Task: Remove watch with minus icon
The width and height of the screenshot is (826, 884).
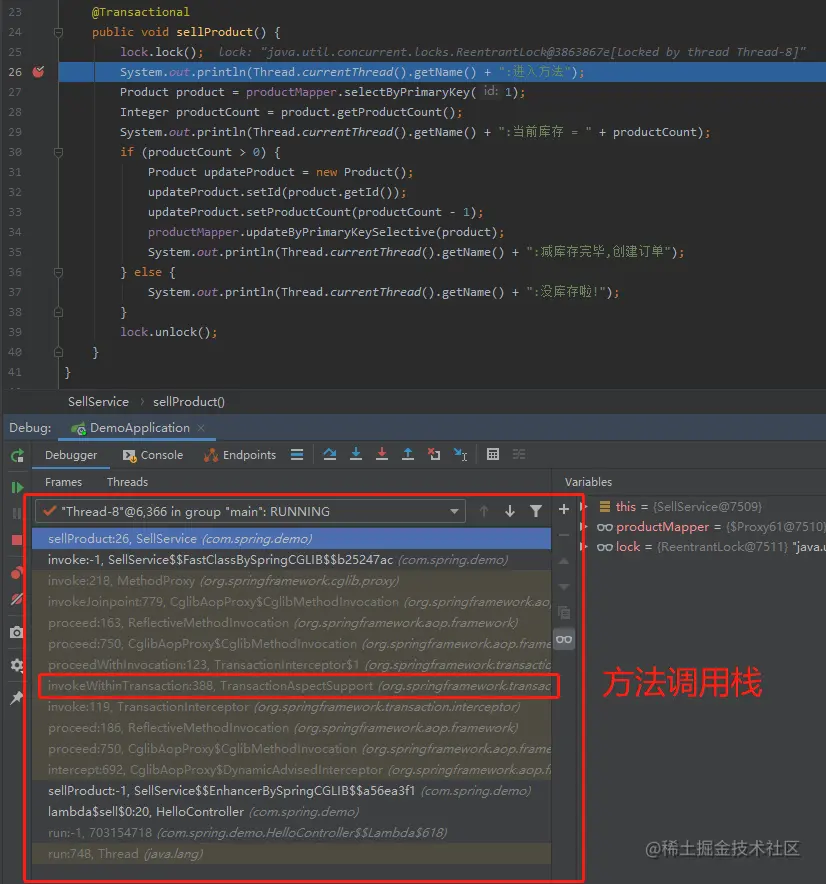Action: click(563, 535)
